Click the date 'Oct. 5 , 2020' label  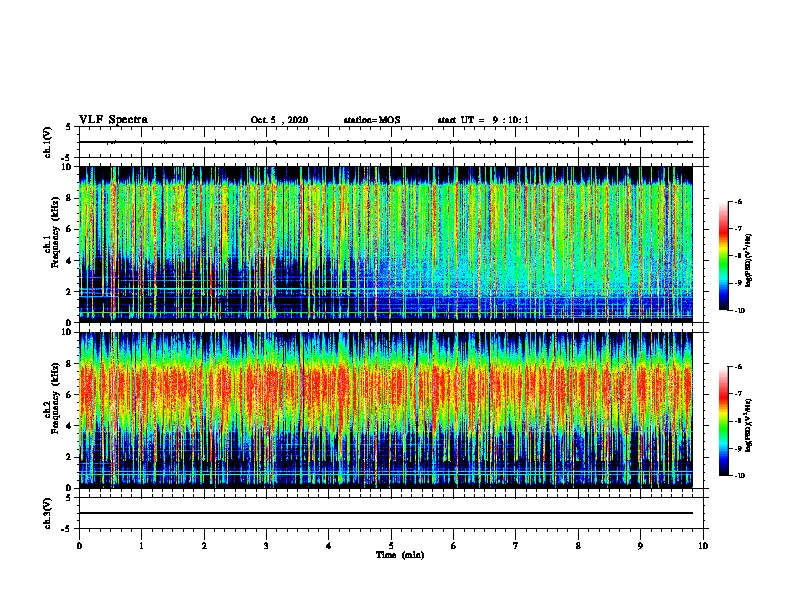279,120
